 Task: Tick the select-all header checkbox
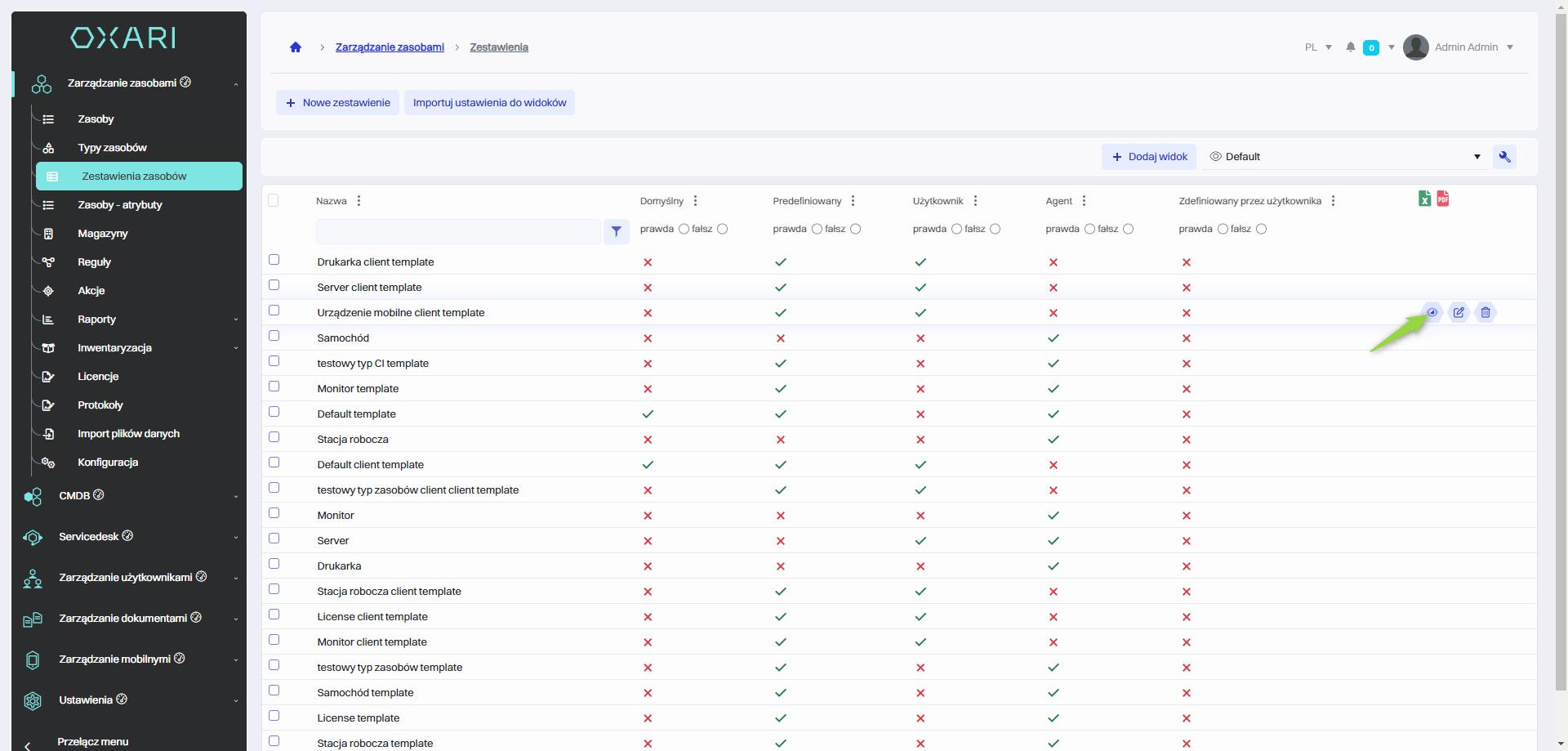point(274,200)
